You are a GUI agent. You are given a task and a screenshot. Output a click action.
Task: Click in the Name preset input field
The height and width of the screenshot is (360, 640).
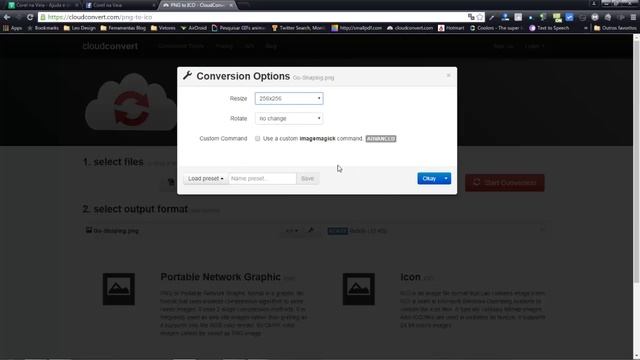coord(262,179)
